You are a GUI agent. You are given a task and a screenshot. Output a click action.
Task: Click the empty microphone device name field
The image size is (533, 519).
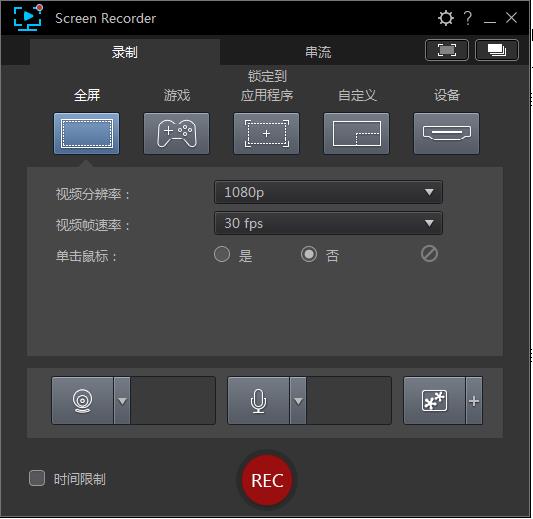pyautogui.click(x=349, y=401)
